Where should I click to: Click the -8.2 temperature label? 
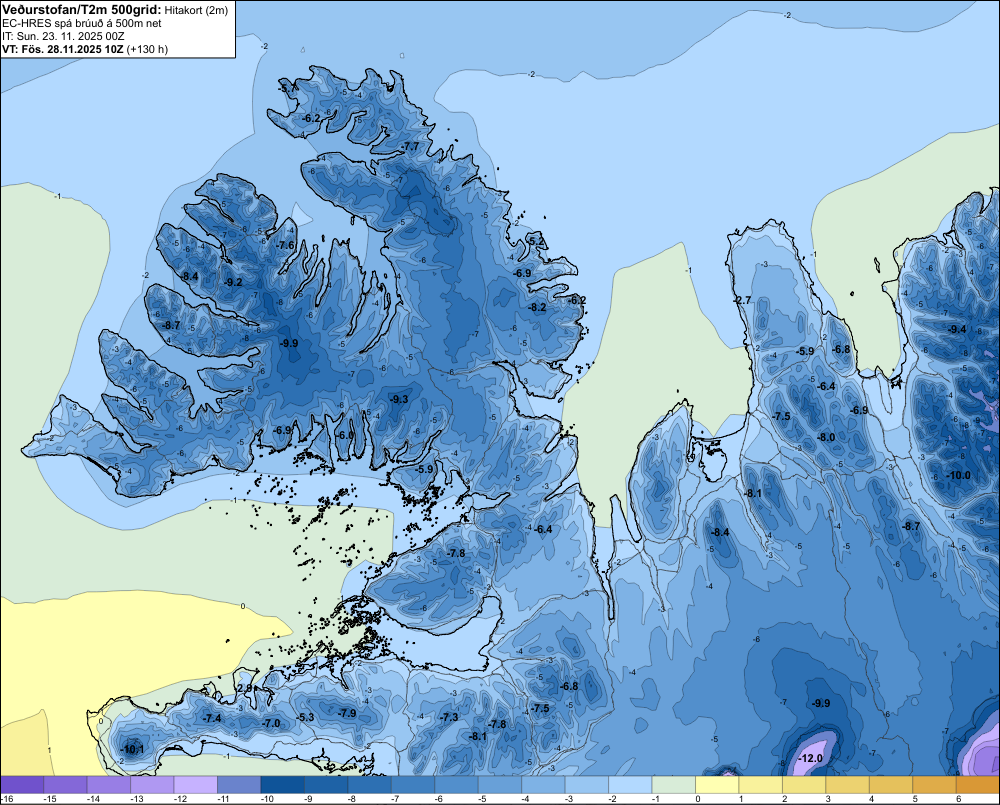538,307
